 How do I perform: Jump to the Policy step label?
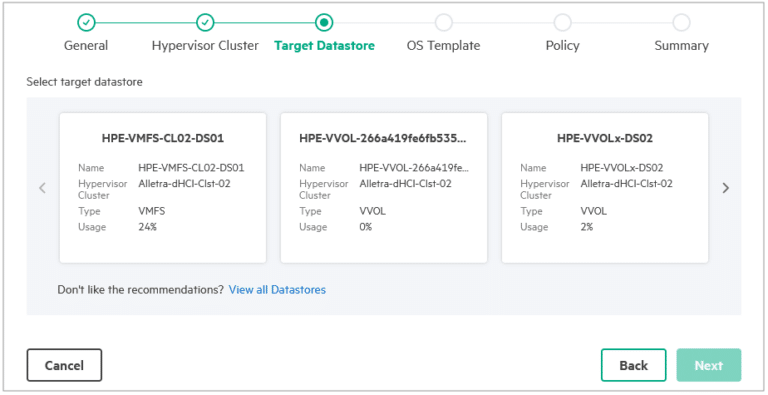(562, 46)
